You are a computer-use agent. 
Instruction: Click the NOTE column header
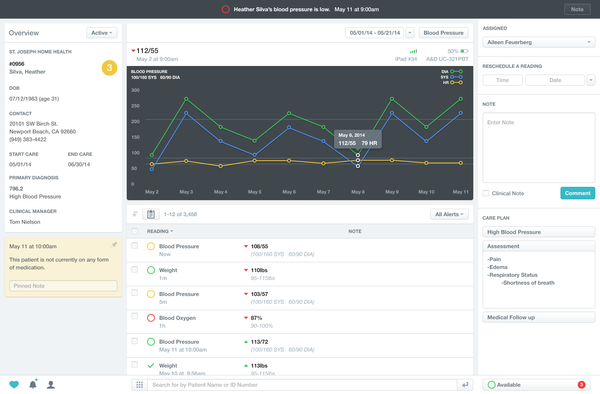(x=355, y=231)
